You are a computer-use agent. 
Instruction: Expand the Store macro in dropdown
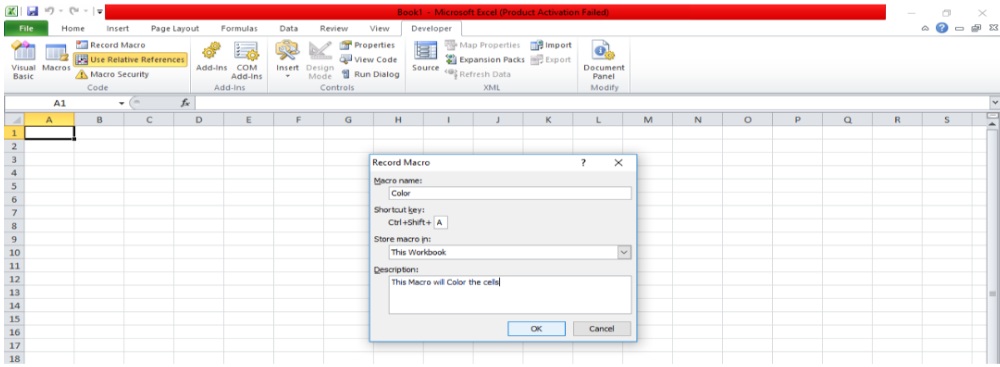click(624, 252)
